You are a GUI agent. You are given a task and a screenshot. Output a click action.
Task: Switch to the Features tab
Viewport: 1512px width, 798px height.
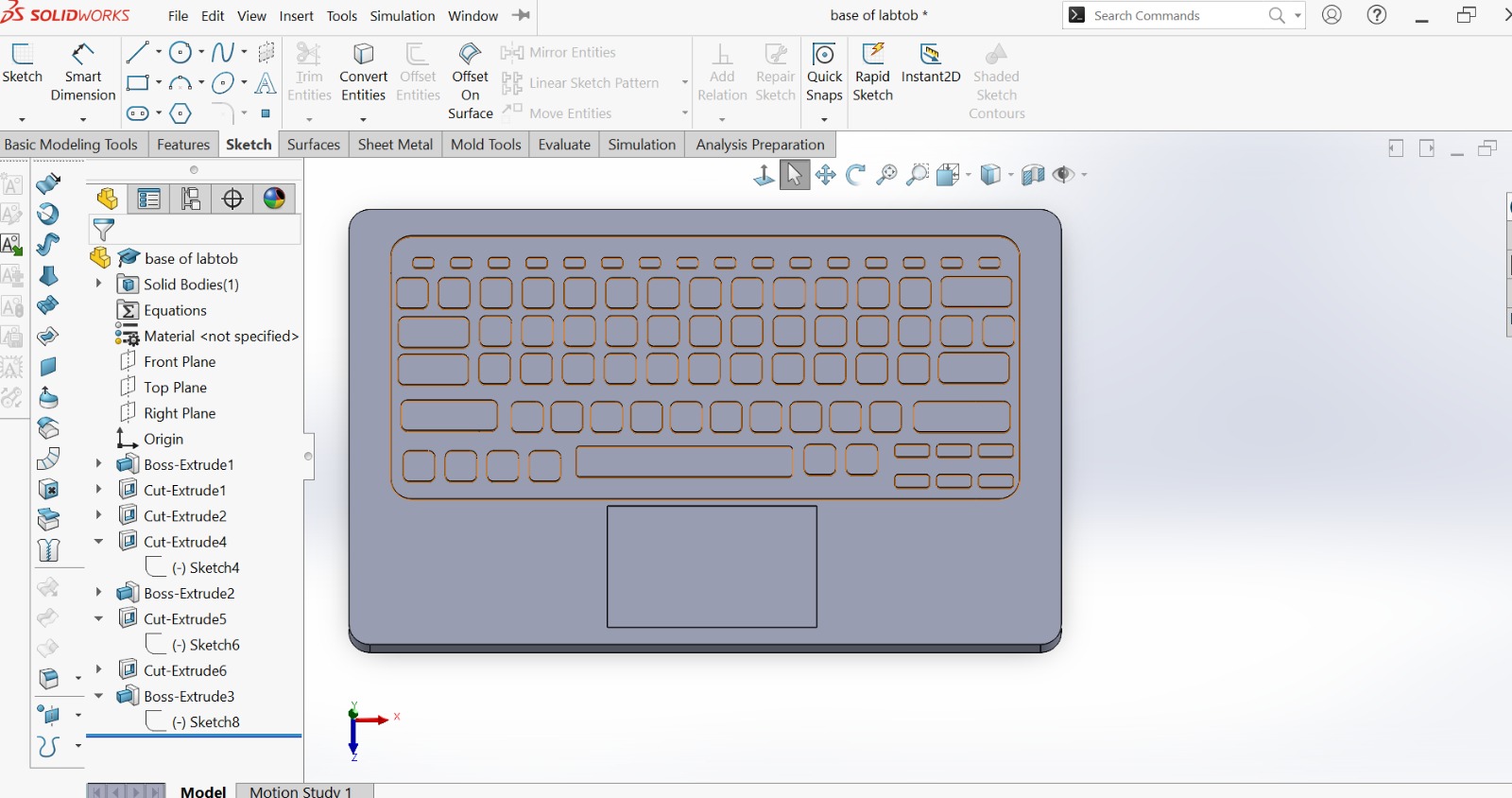point(183,145)
